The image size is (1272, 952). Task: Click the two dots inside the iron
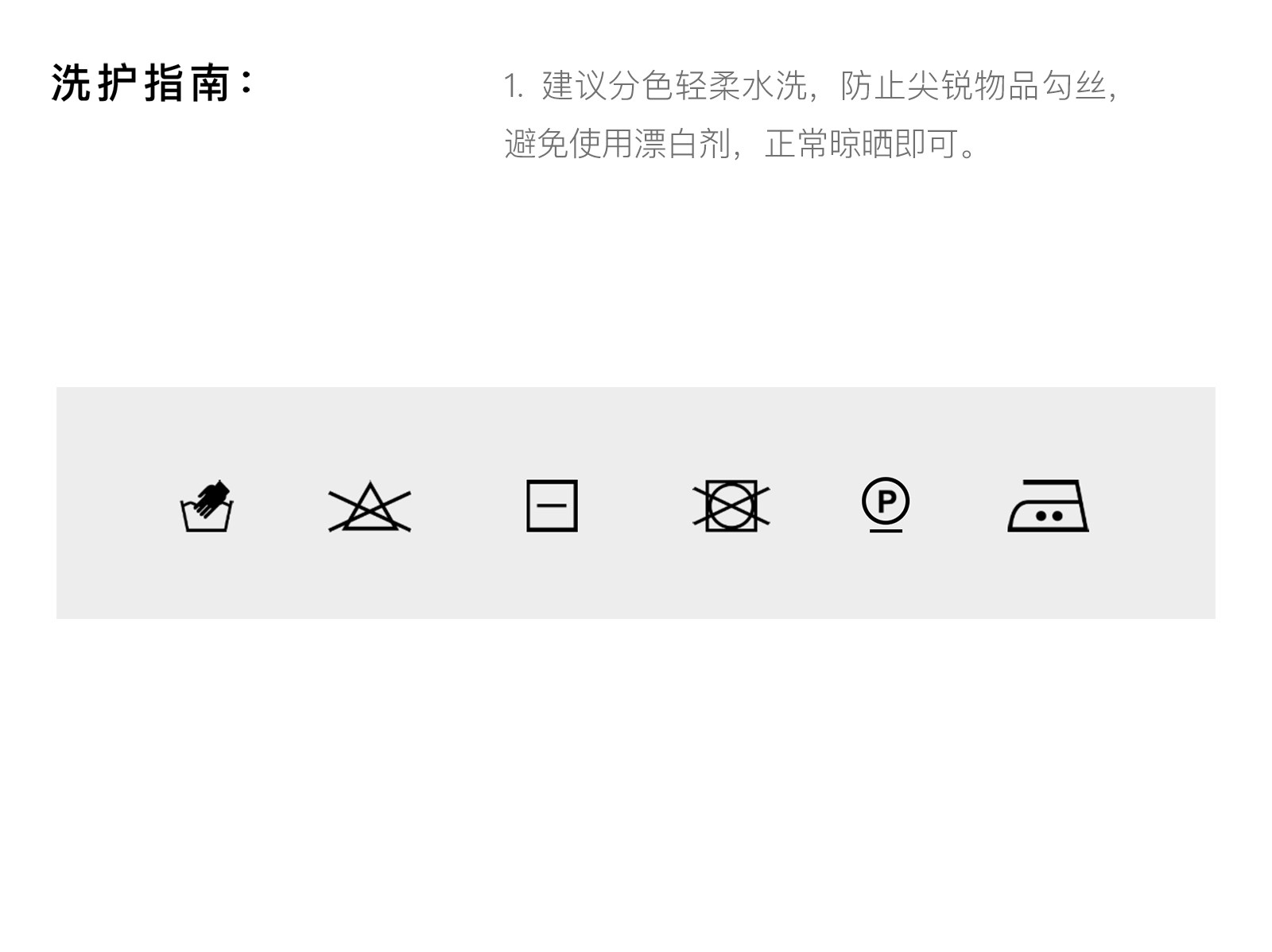(x=1049, y=516)
